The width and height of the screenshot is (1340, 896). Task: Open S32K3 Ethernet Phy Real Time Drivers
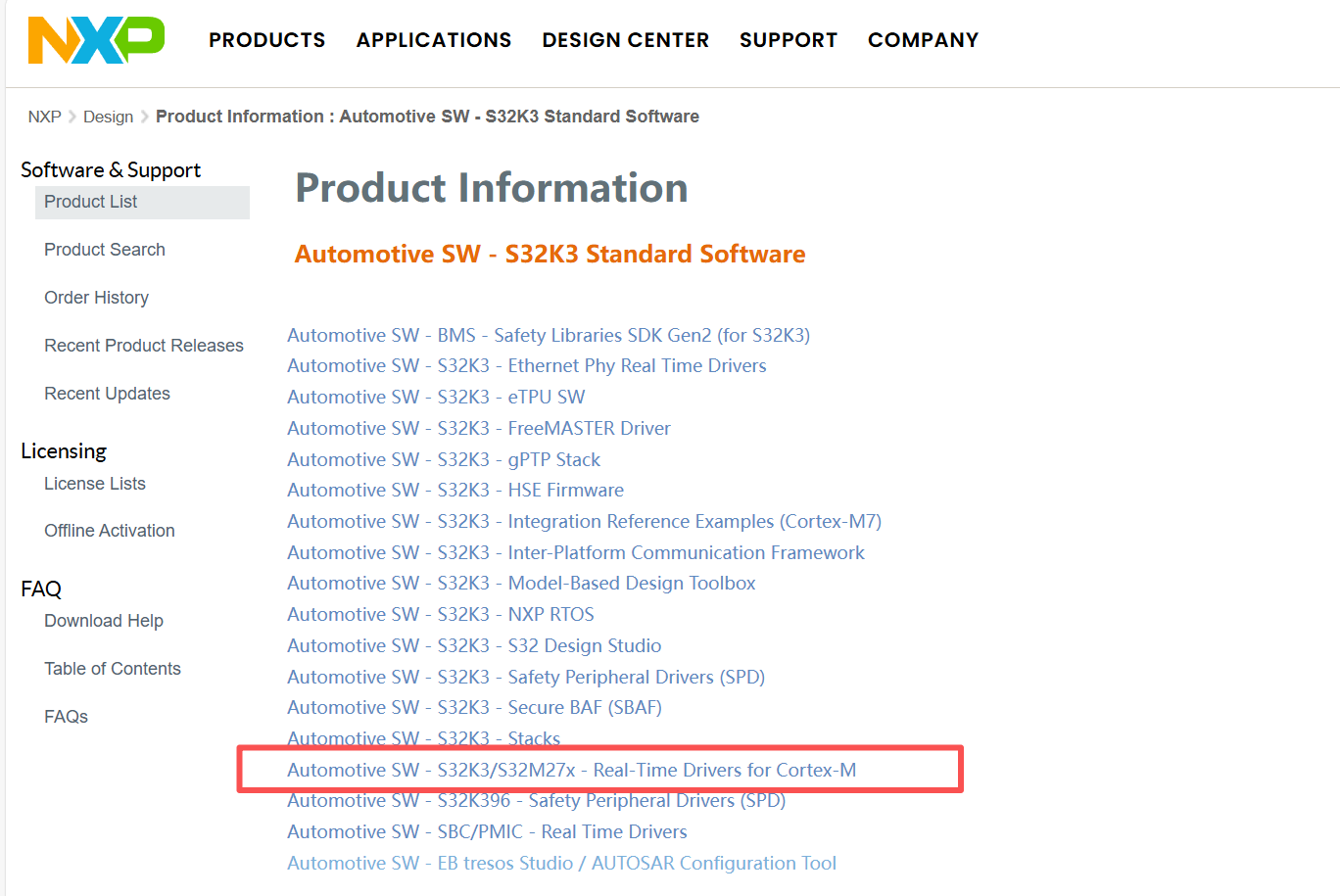(527, 365)
